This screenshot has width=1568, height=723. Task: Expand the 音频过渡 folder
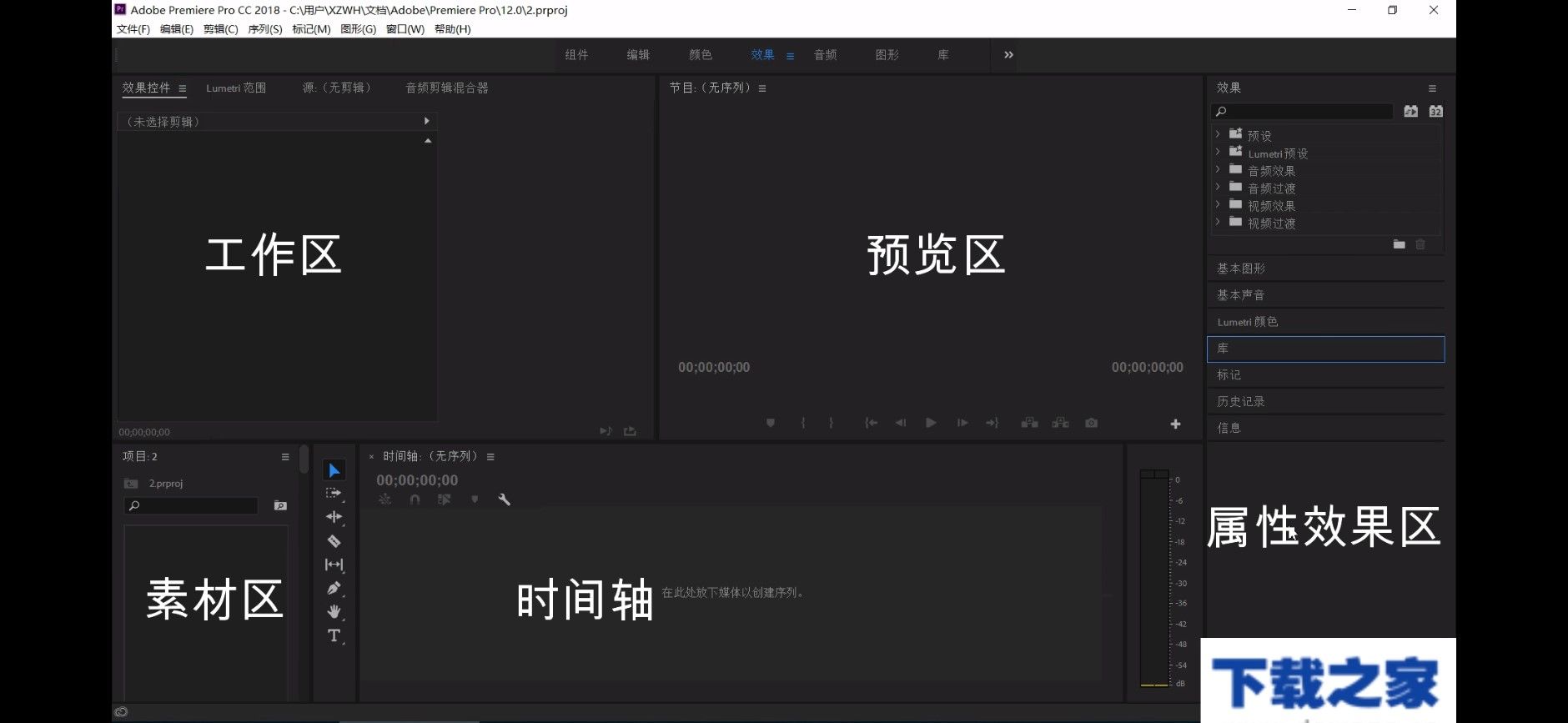[x=1218, y=187]
